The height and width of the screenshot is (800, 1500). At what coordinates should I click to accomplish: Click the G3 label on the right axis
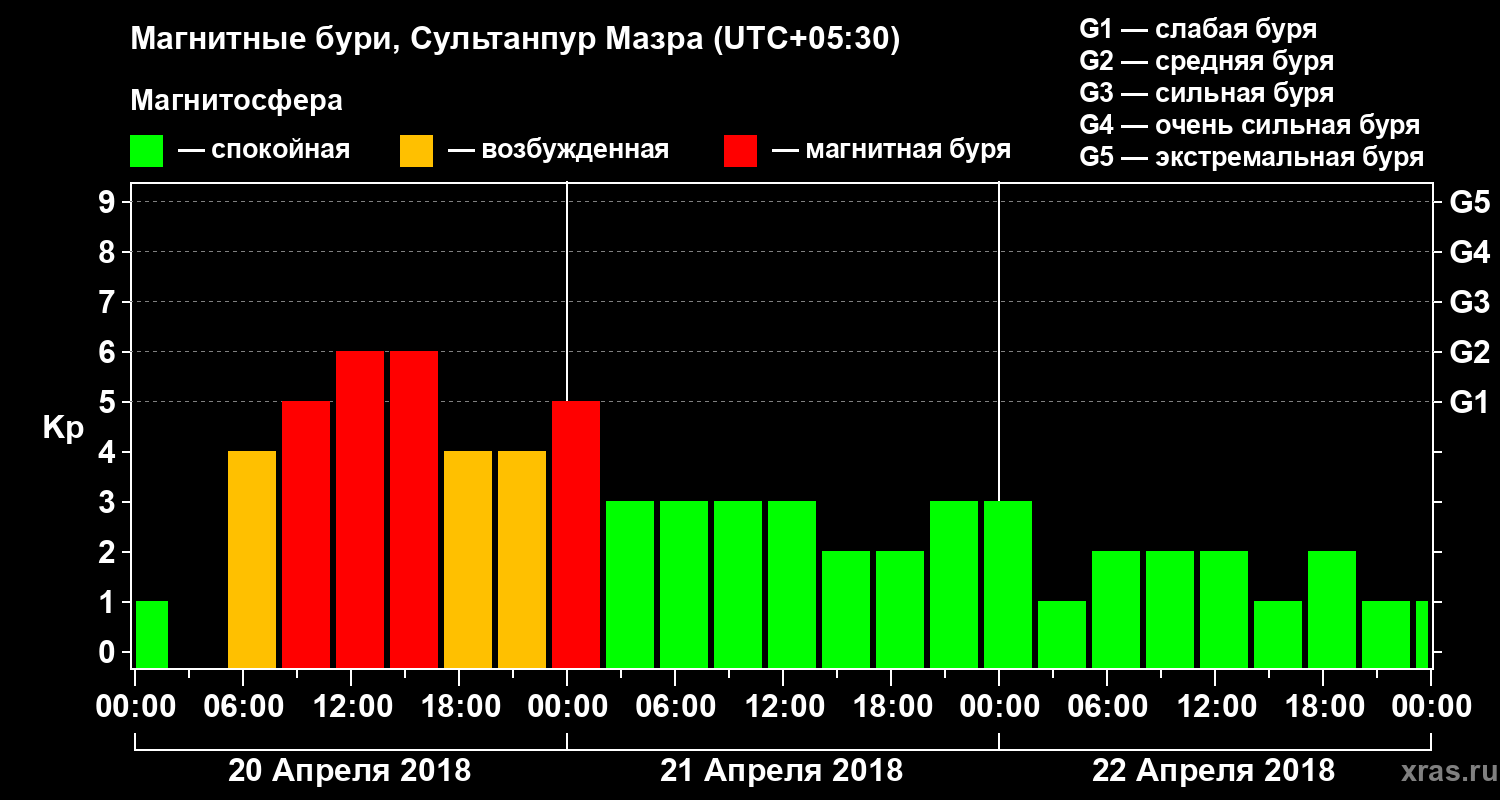(x=1470, y=302)
